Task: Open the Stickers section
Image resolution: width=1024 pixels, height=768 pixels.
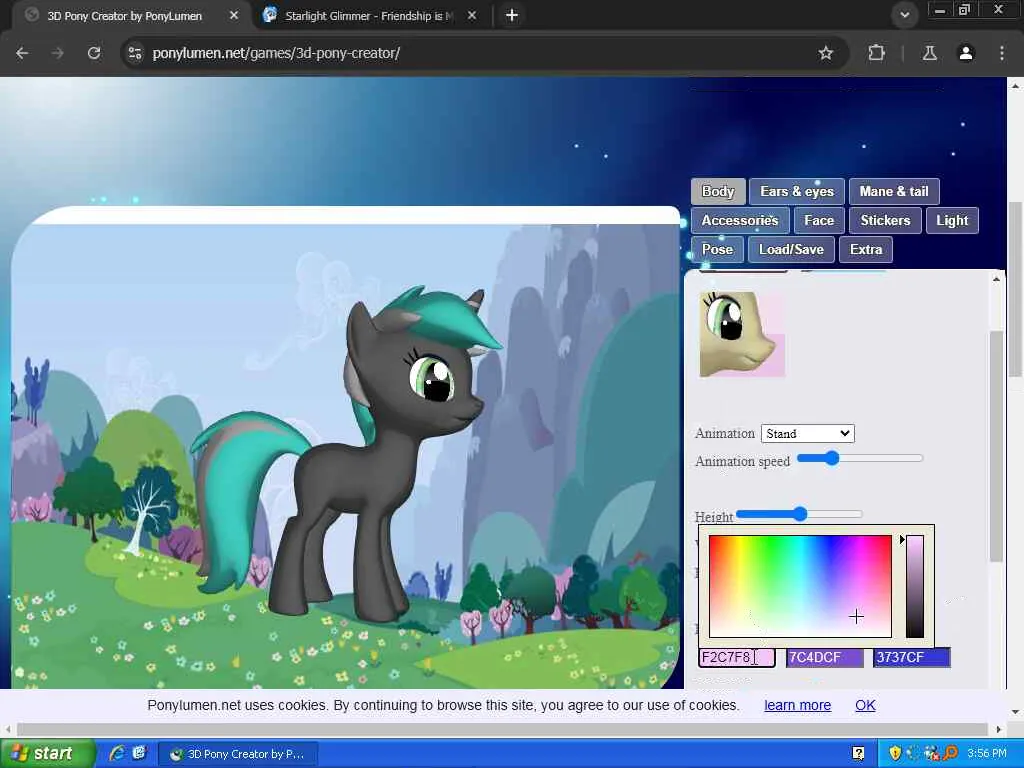Action: pyautogui.click(x=885, y=220)
